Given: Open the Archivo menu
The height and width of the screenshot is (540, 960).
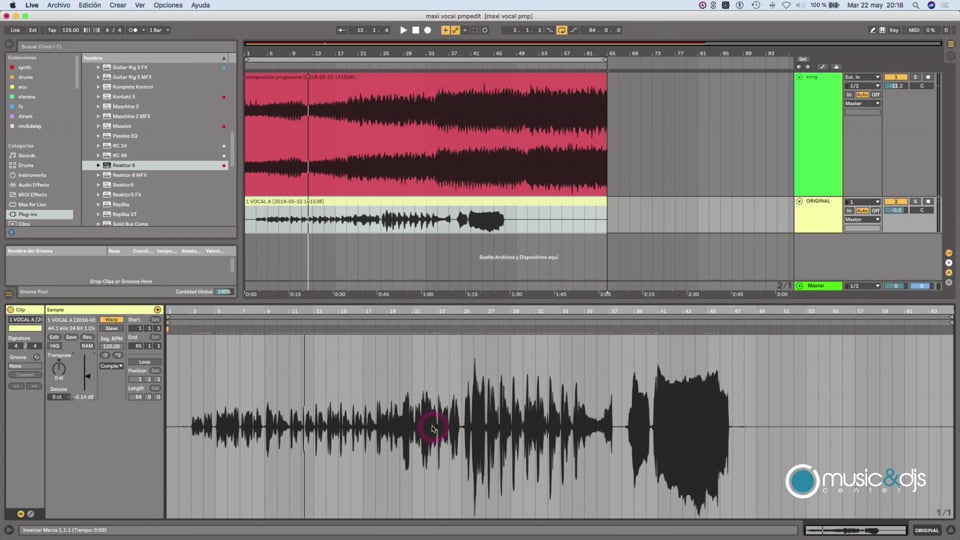Looking at the screenshot, I should click(x=59, y=5).
